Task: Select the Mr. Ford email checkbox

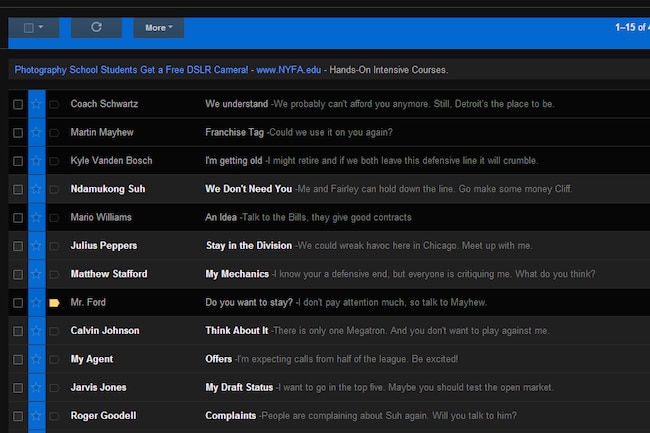Action: [x=18, y=303]
